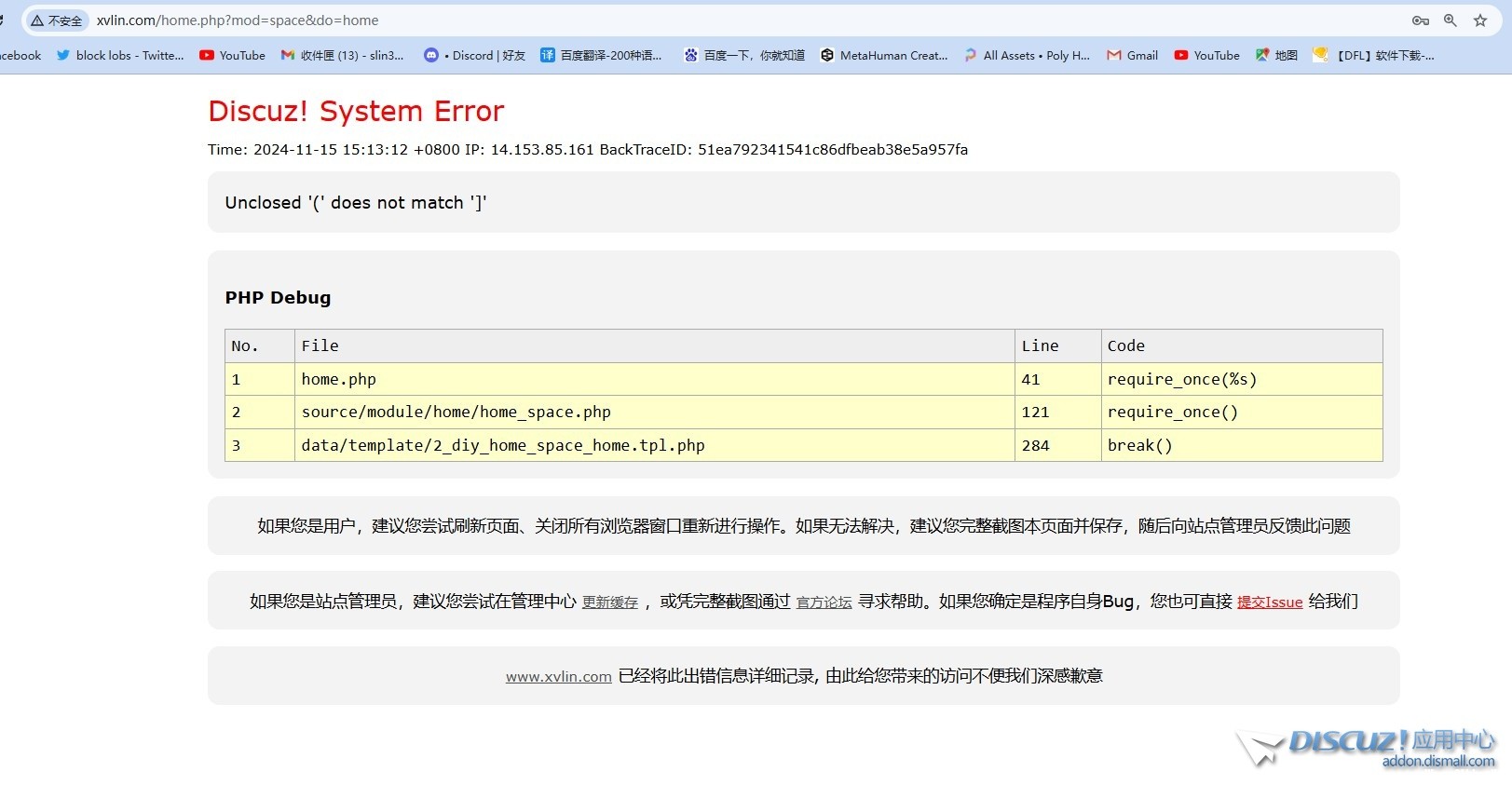Click the zoom magnifier icon in address bar
Viewport: 1512px width, 785px height.
1451,20
